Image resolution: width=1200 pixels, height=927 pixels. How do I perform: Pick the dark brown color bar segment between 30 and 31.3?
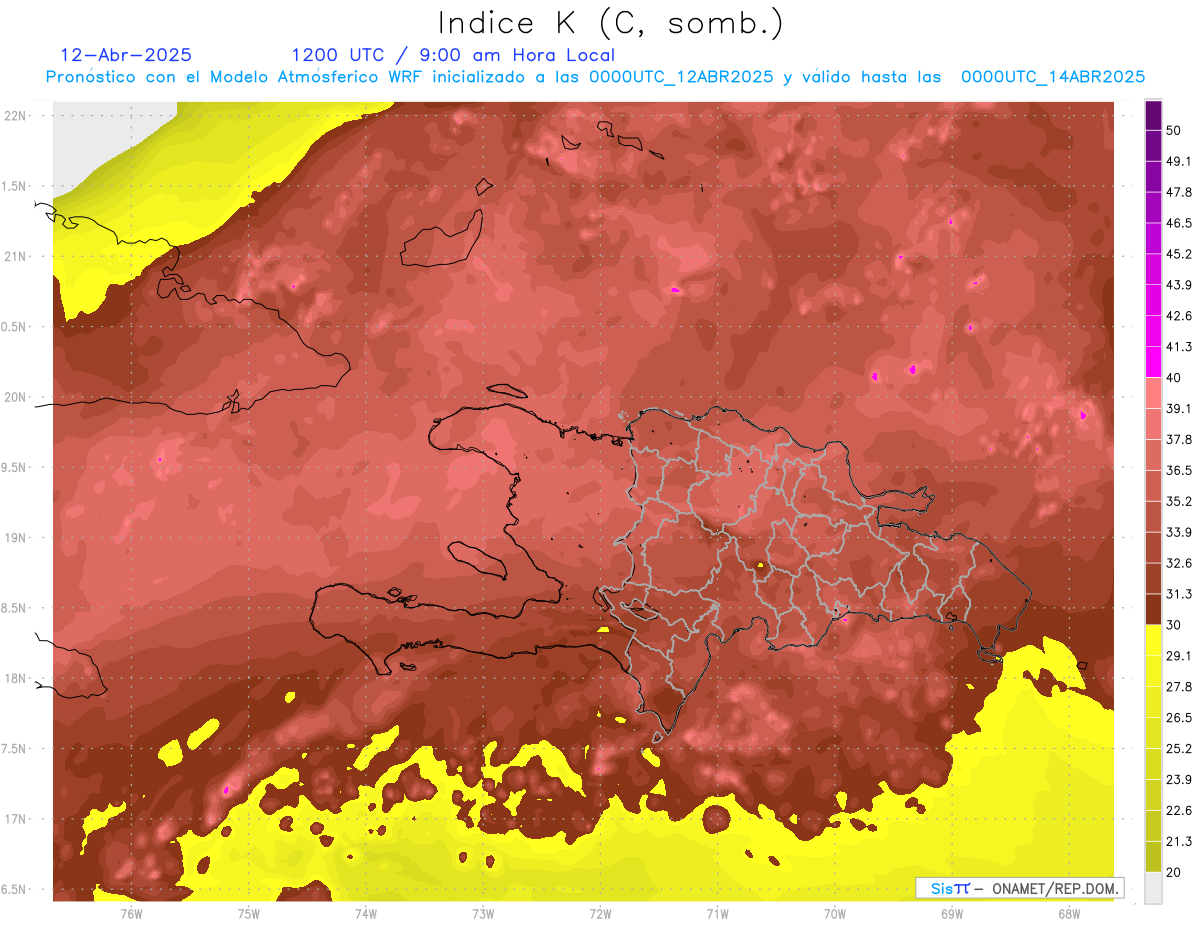coord(1153,610)
